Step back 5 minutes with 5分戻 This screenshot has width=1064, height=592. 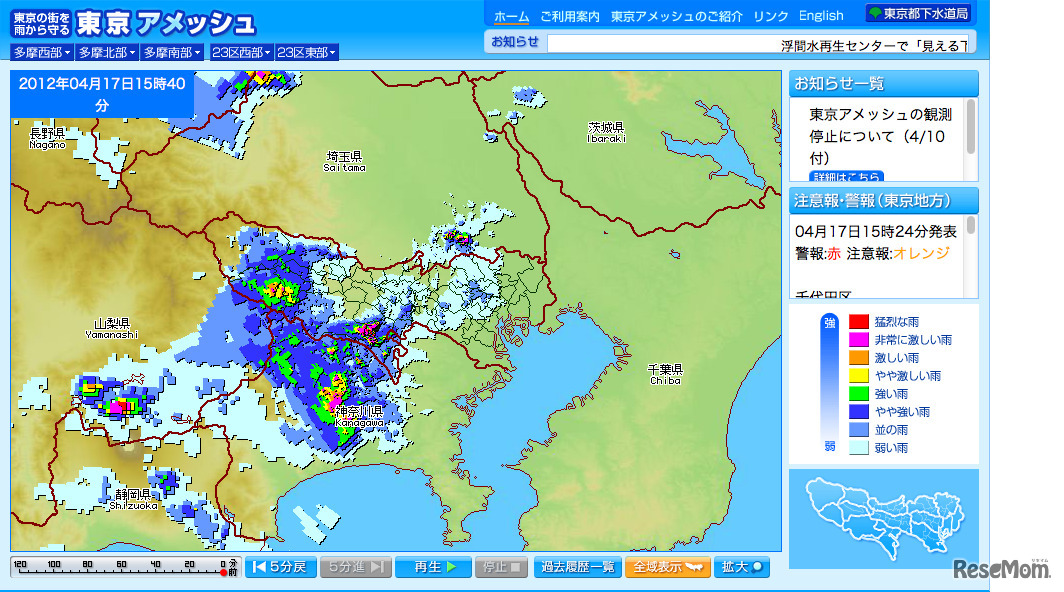coord(280,567)
